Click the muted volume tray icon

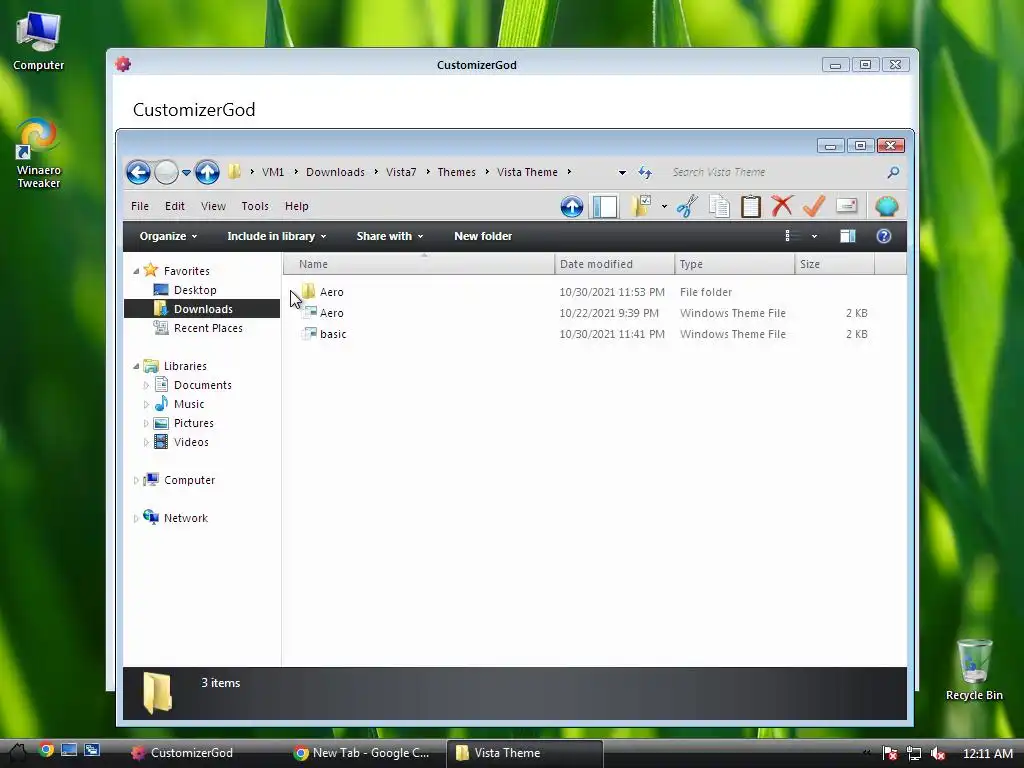(x=938, y=753)
